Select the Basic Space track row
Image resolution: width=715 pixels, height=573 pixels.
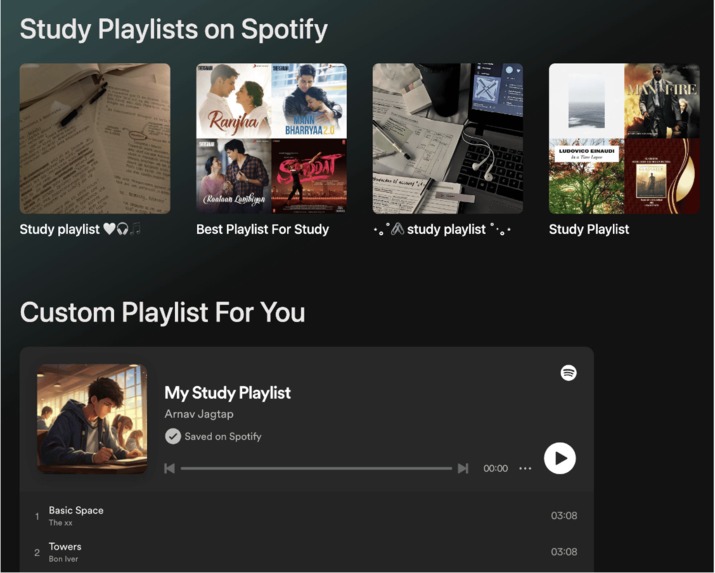306,516
